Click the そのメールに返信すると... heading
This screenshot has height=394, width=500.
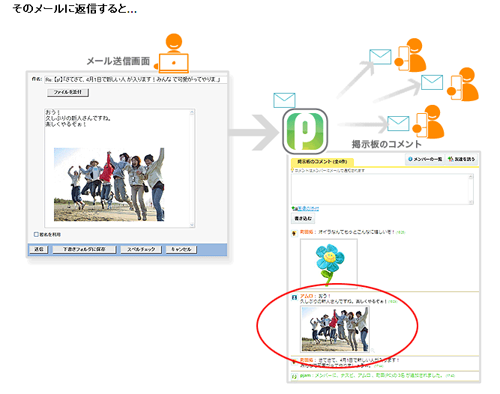(75, 9)
